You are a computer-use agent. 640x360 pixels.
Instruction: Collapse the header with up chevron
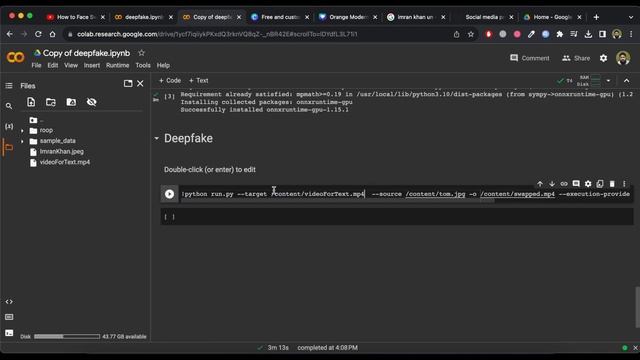pos(627,81)
